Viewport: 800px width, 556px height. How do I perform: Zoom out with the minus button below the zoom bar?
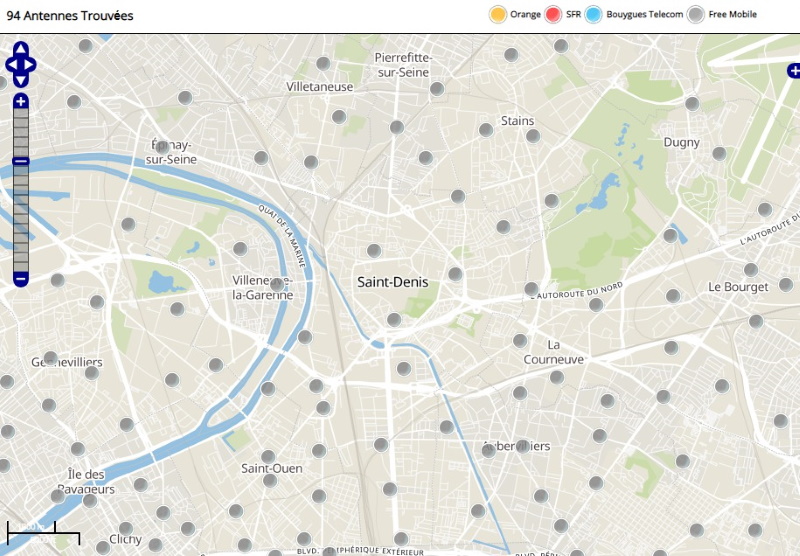pyautogui.click(x=20, y=279)
